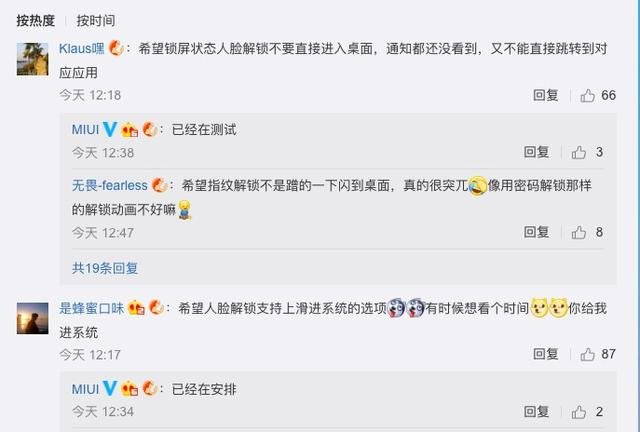The width and height of the screenshot is (640, 432).
Task: Click the crown badge next to 是蜂蜜口味
Action: click(x=136, y=308)
